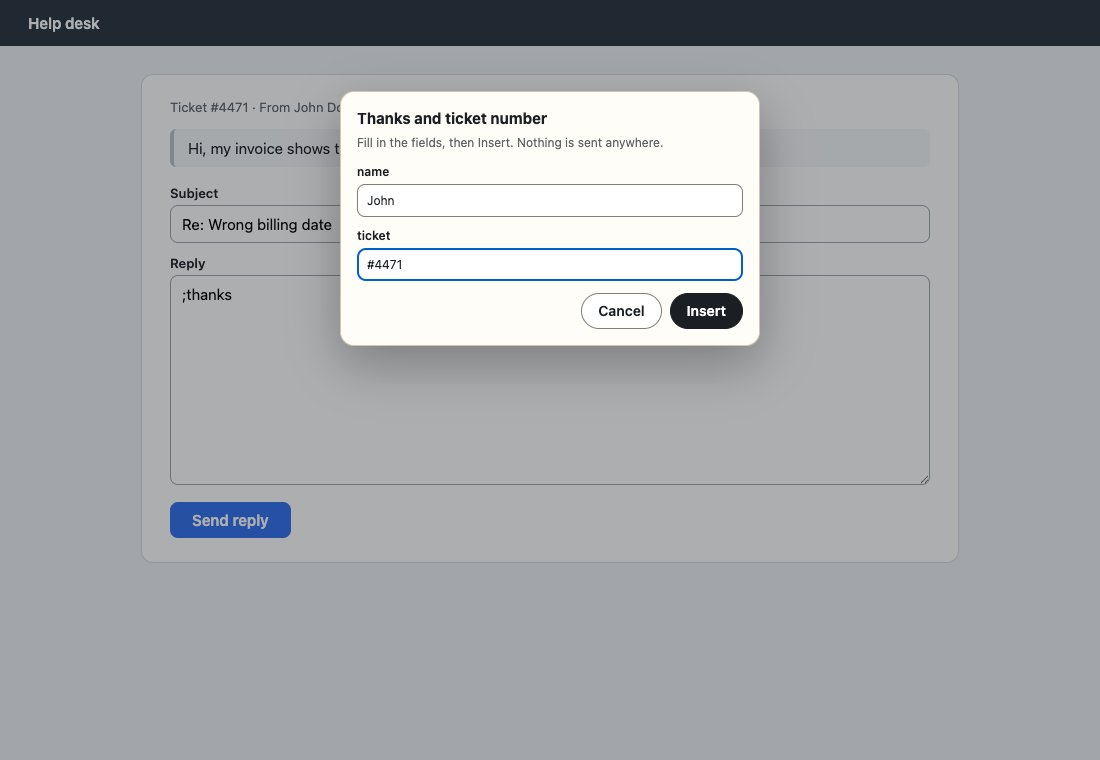Click the ticket field containing #4471
The height and width of the screenshot is (760, 1100).
click(x=549, y=265)
